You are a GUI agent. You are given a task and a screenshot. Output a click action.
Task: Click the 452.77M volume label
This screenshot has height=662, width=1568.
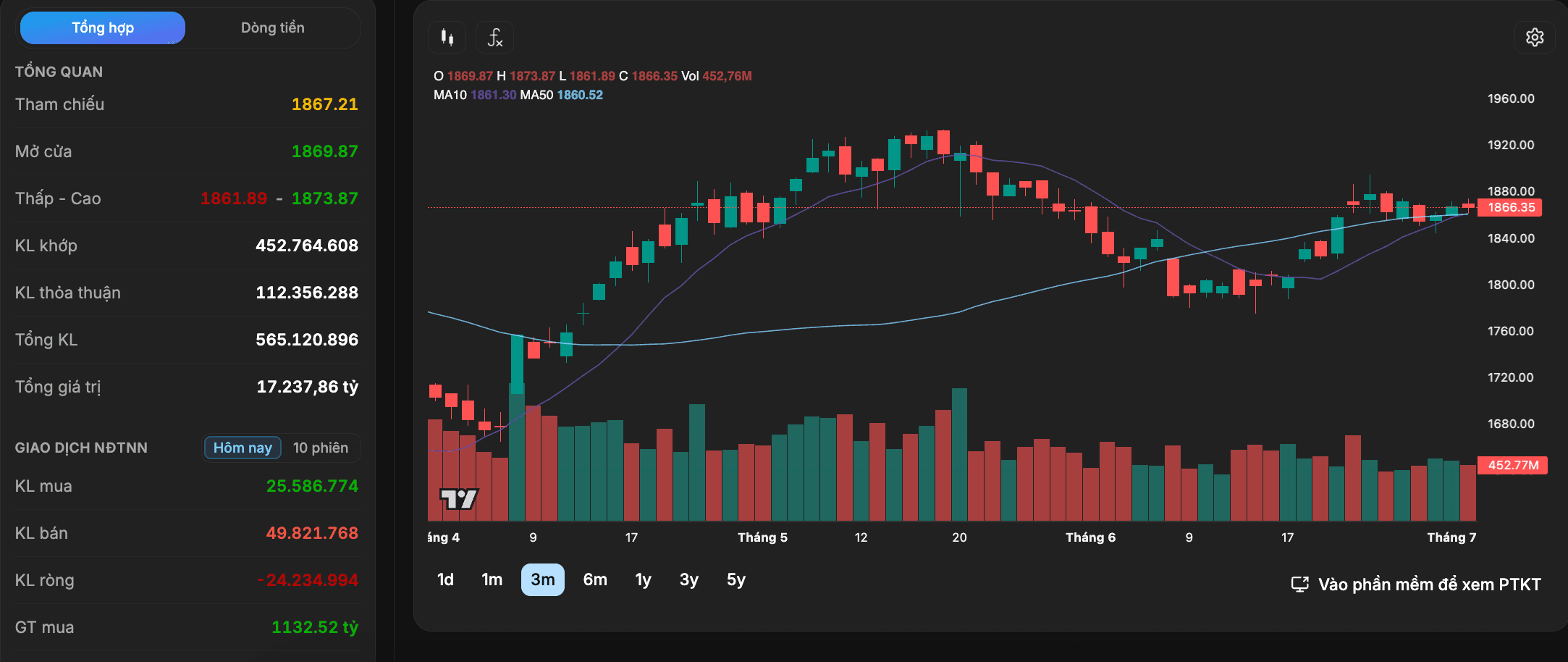(1512, 465)
